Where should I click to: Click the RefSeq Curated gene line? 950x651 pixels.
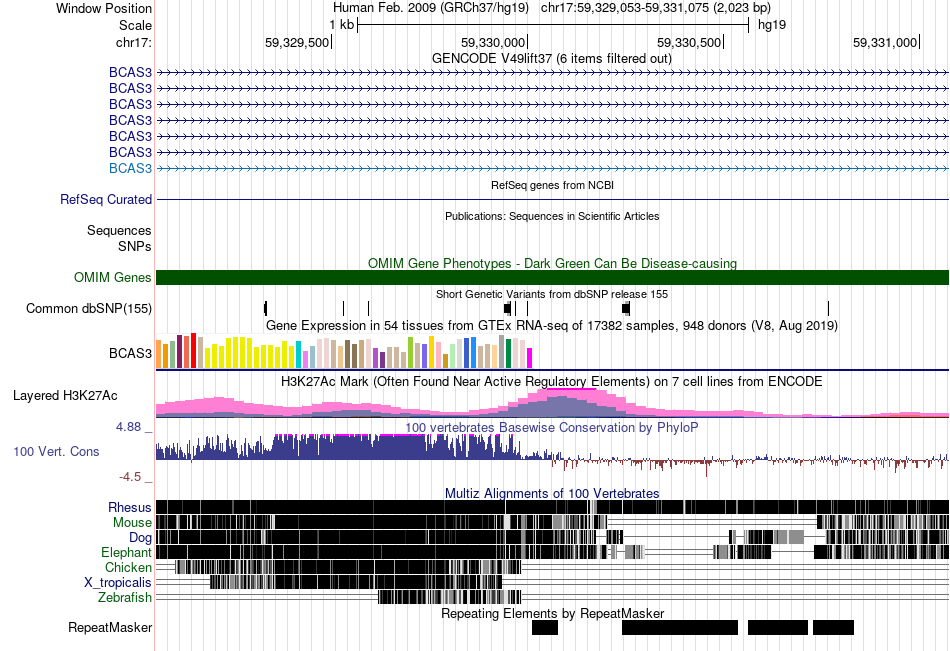[x=553, y=199]
